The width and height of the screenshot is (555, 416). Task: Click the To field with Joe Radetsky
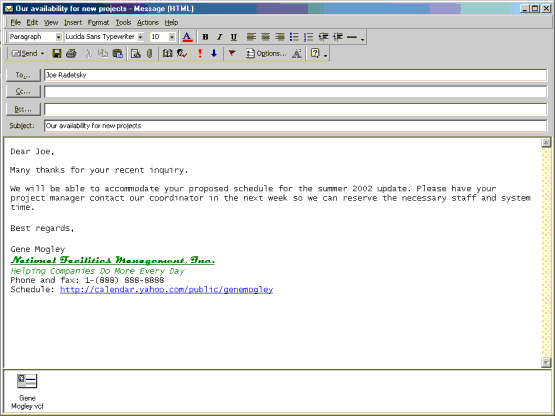296,75
